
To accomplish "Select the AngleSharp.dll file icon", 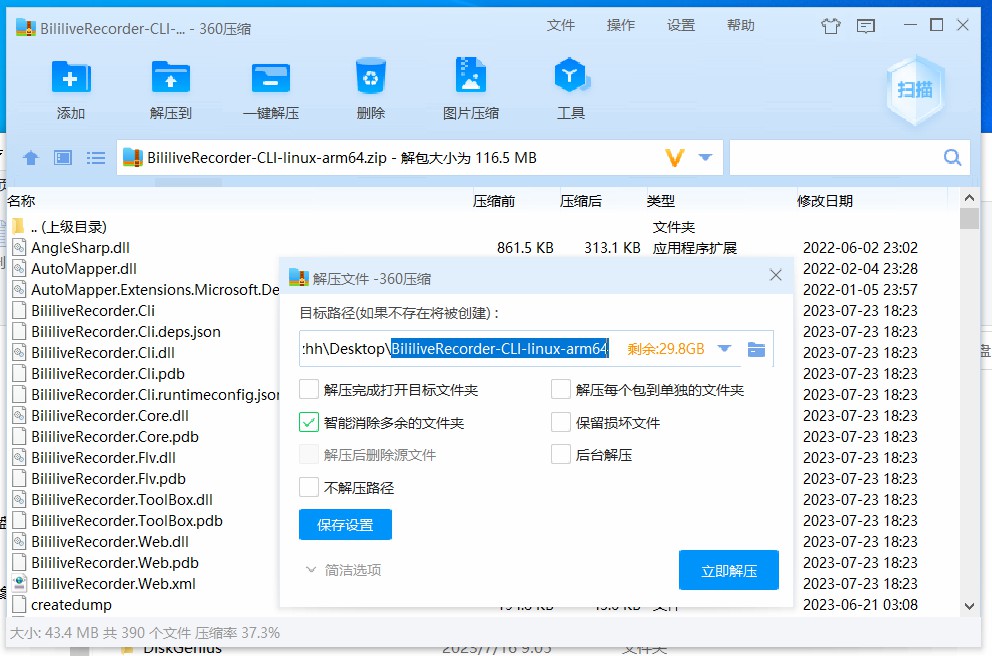I will pos(20,247).
